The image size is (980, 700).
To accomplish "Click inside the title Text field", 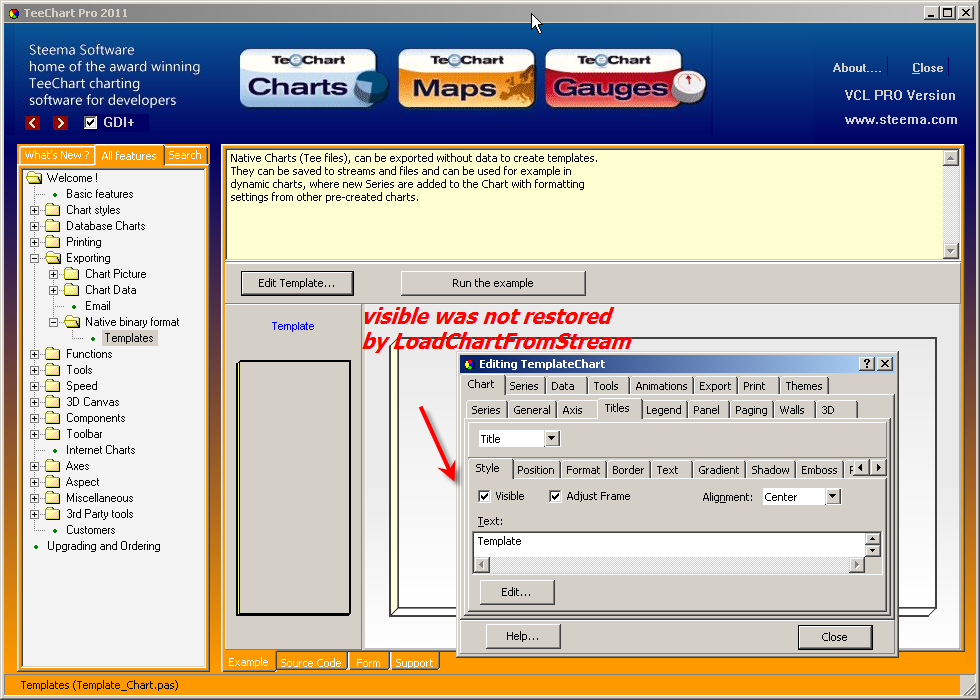I will (x=669, y=544).
